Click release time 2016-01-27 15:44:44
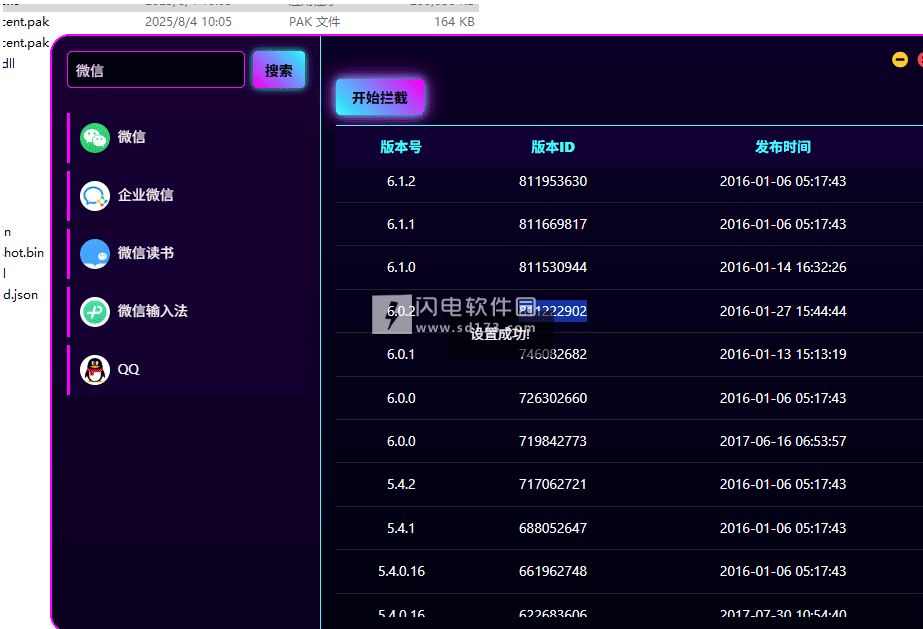 783,311
